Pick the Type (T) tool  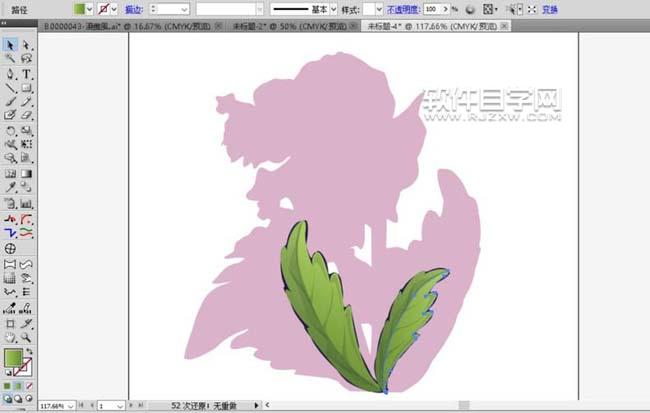pos(27,74)
